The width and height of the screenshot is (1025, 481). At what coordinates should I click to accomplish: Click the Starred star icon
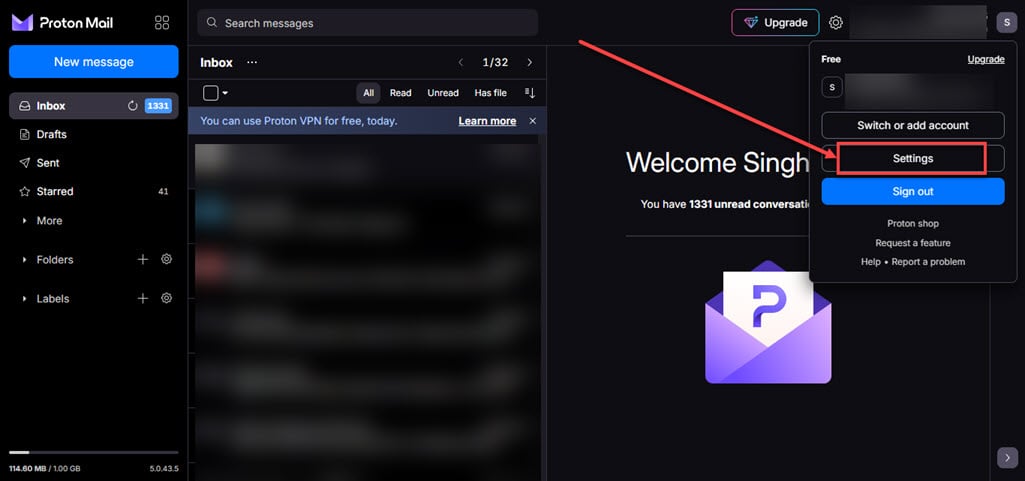pos(25,191)
